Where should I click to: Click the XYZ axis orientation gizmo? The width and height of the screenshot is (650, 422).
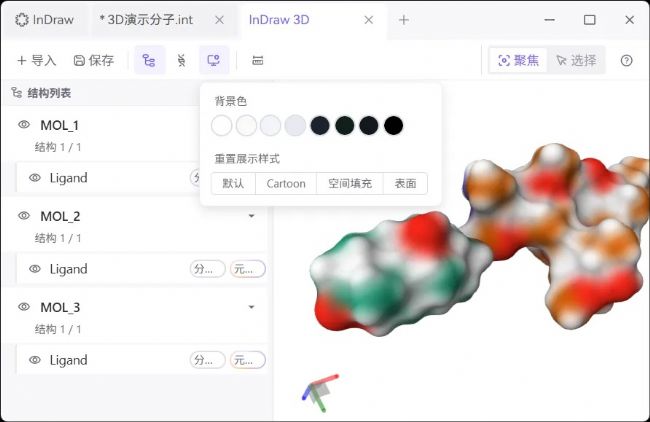pyautogui.click(x=319, y=391)
